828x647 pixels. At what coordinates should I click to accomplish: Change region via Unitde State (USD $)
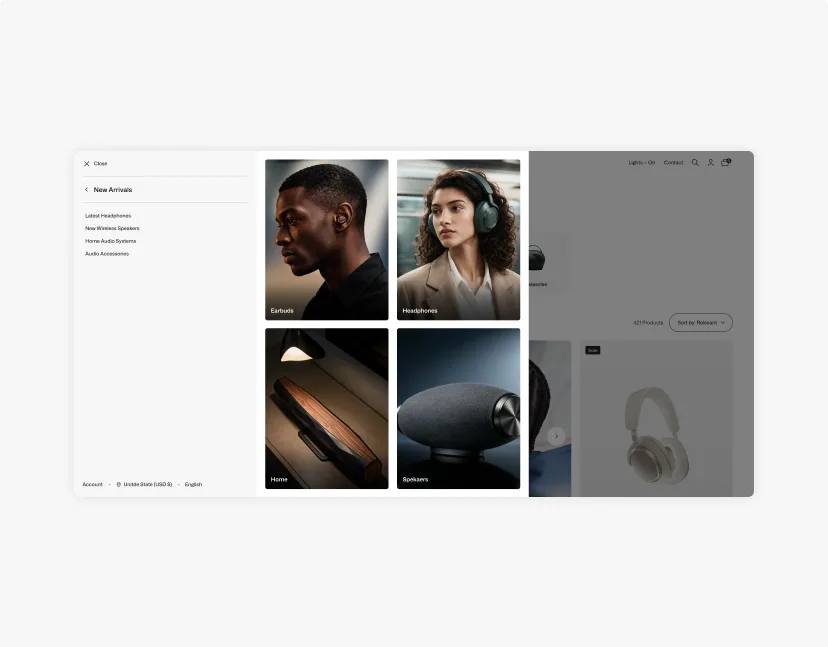[148, 484]
